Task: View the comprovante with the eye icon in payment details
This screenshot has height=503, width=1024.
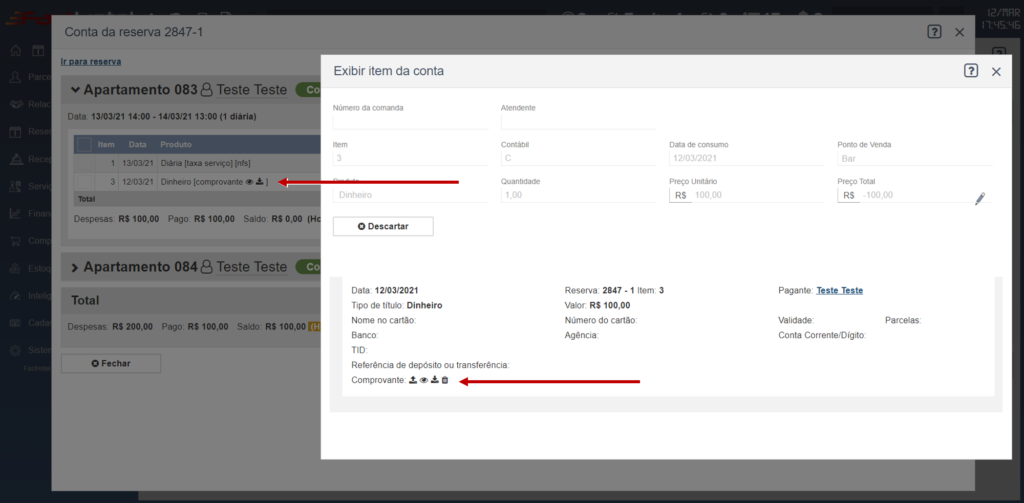Action: [x=424, y=381]
